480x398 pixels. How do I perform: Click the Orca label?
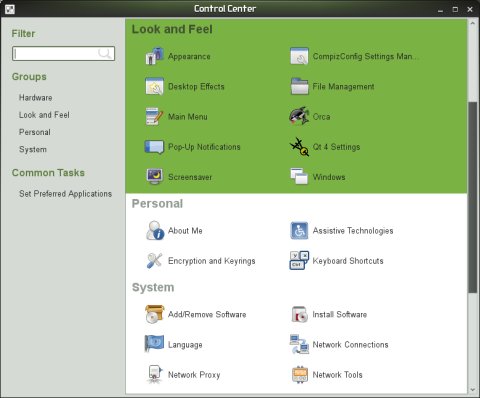(321, 117)
